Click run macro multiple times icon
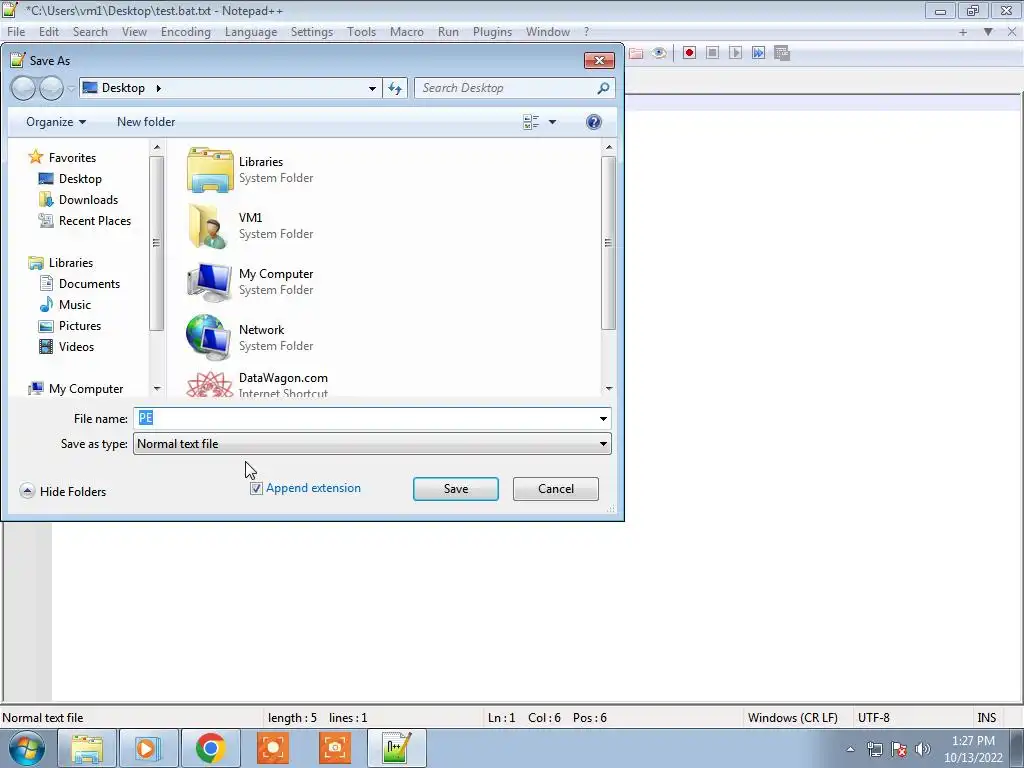Image resolution: width=1024 pixels, height=768 pixels. point(758,53)
